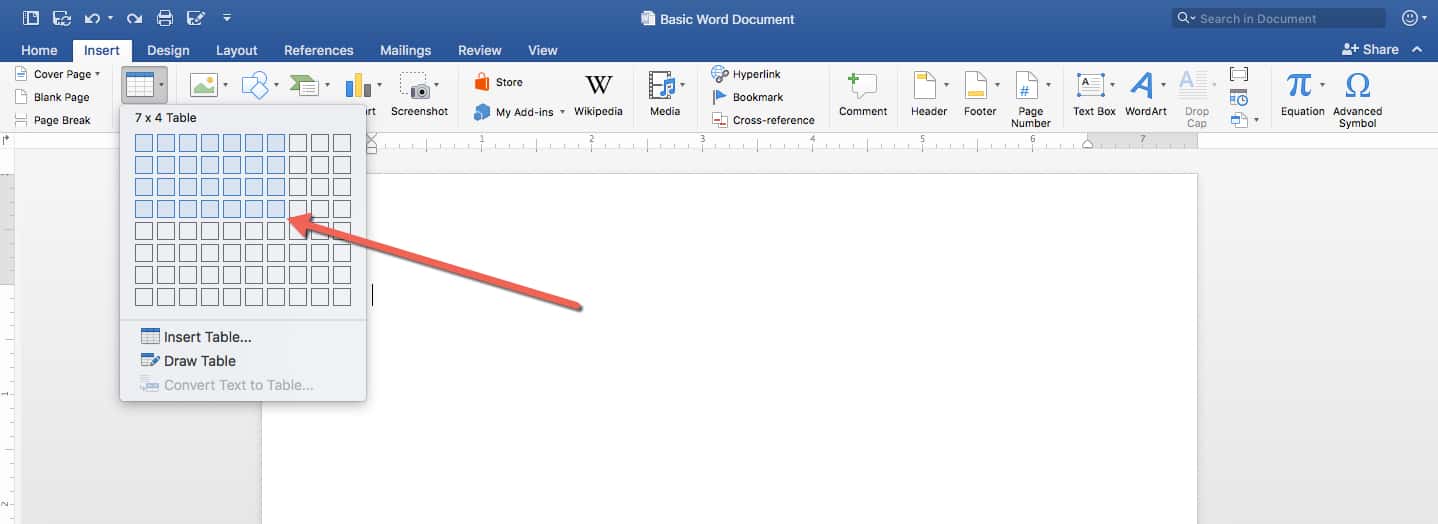Viewport: 1438px width, 524px height.
Task: Click the Store icon
Action: pyautogui.click(x=483, y=82)
